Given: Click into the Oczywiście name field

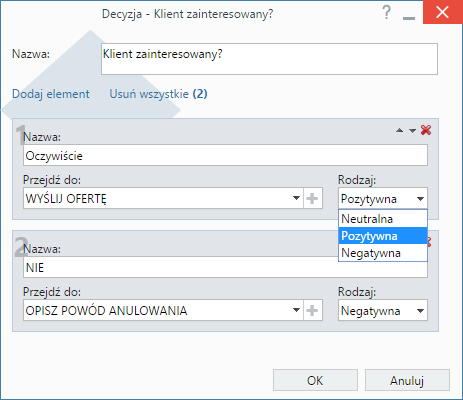Looking at the screenshot, I should (x=225, y=155).
